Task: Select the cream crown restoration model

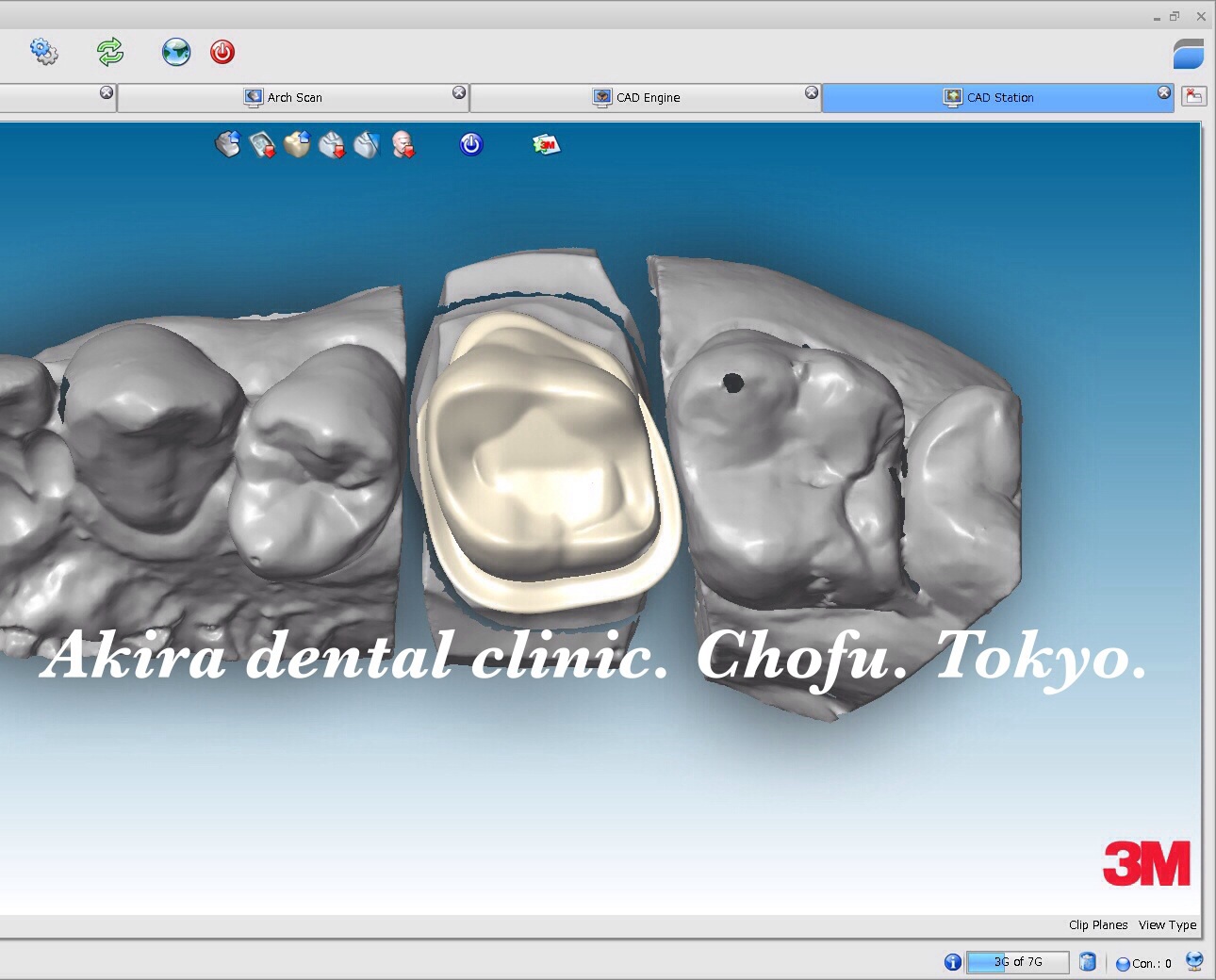Action: [550, 462]
